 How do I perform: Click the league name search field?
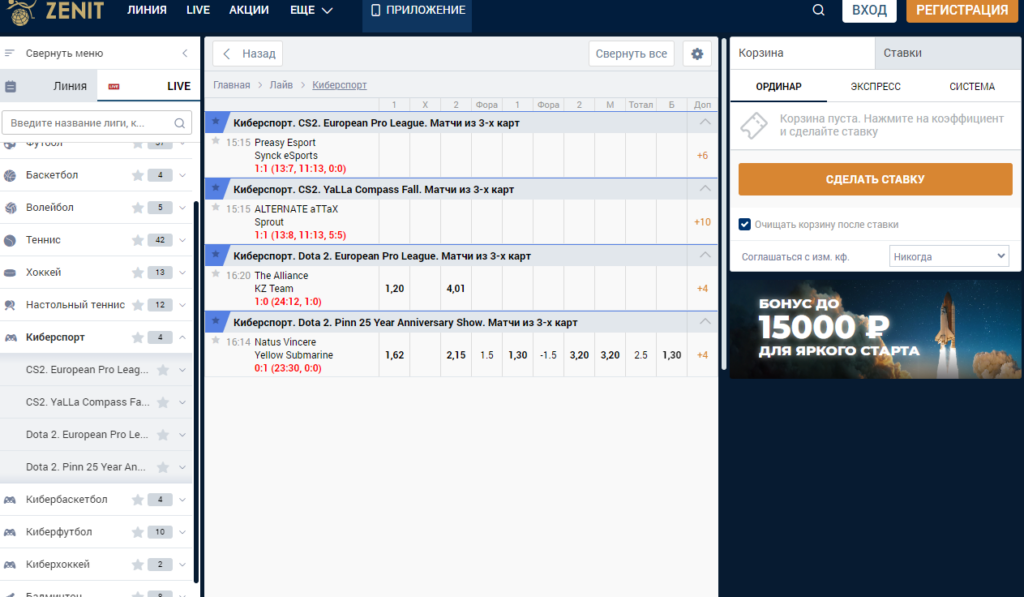97,123
